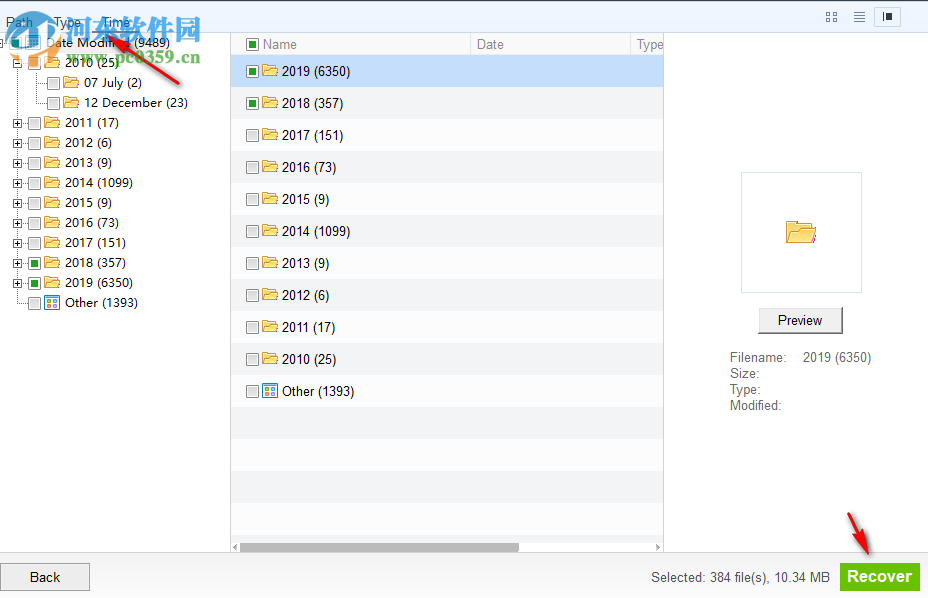Screen dimensions: 928x598
Task: Click the folder icon beside 2019 (6350)
Action: point(268,71)
